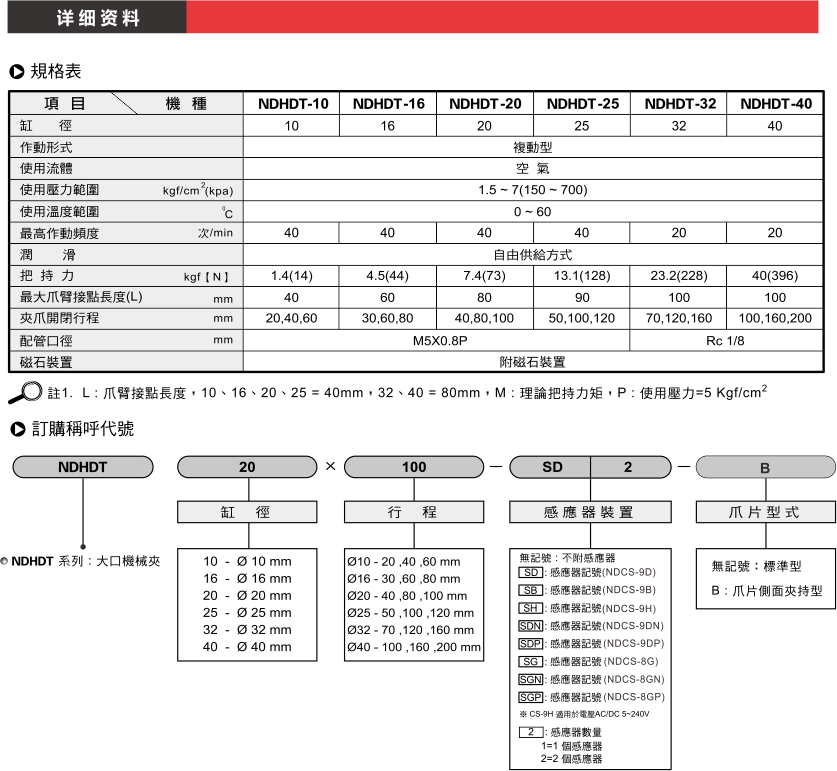Click the 行程 label box
837x771 pixels.
413,512
